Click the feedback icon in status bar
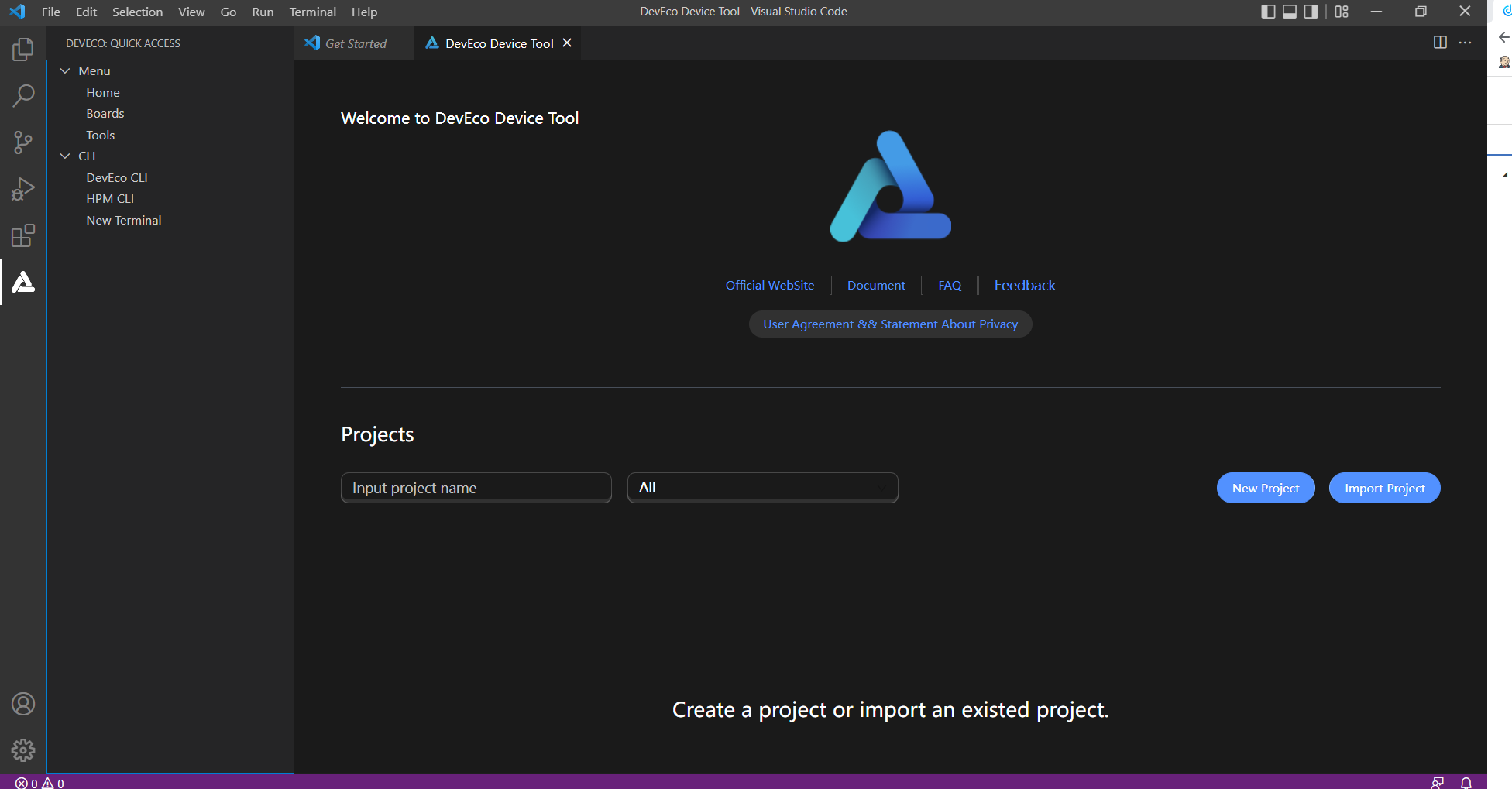 pyautogui.click(x=1437, y=783)
